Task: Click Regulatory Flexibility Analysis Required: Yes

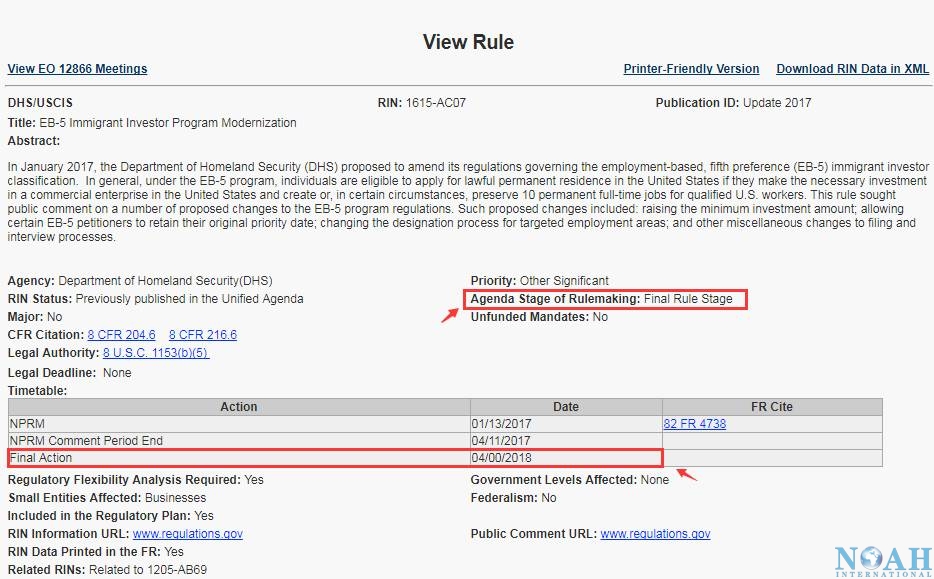Action: 136,480
